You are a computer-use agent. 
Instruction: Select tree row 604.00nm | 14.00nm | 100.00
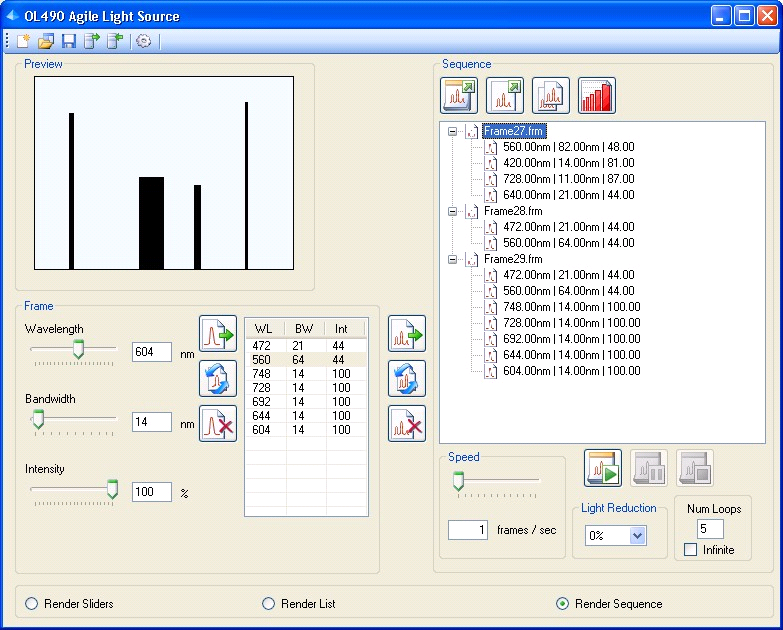point(572,370)
